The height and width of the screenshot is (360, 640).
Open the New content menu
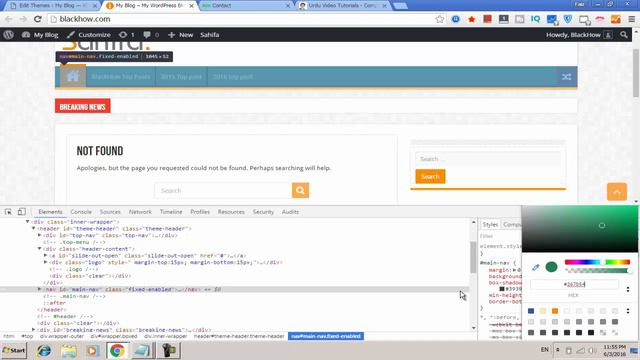tap(180, 35)
